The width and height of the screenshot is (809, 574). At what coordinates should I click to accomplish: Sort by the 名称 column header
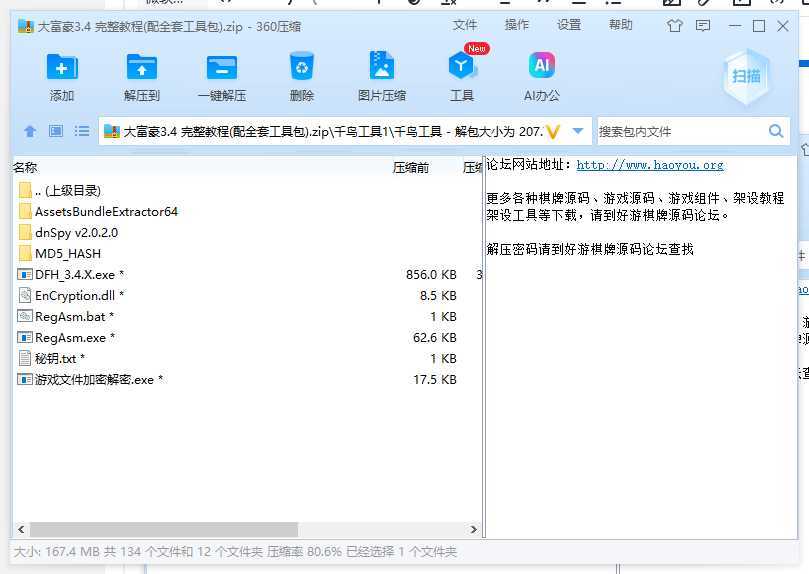[25, 168]
